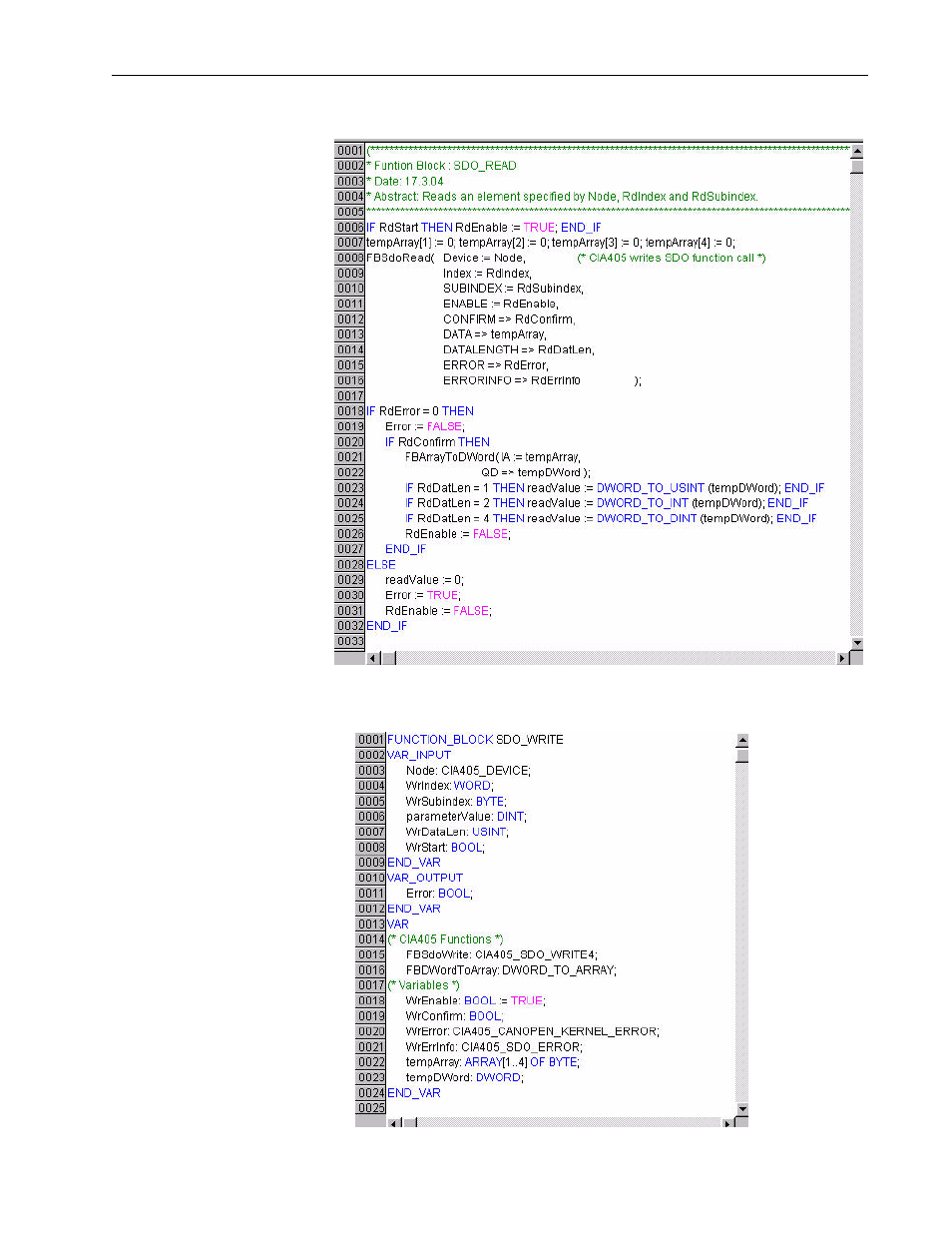Viewport: 952px width, 1233px height.
Task: Click the 'IF RdConfirm THEN' line
Action: (437, 442)
